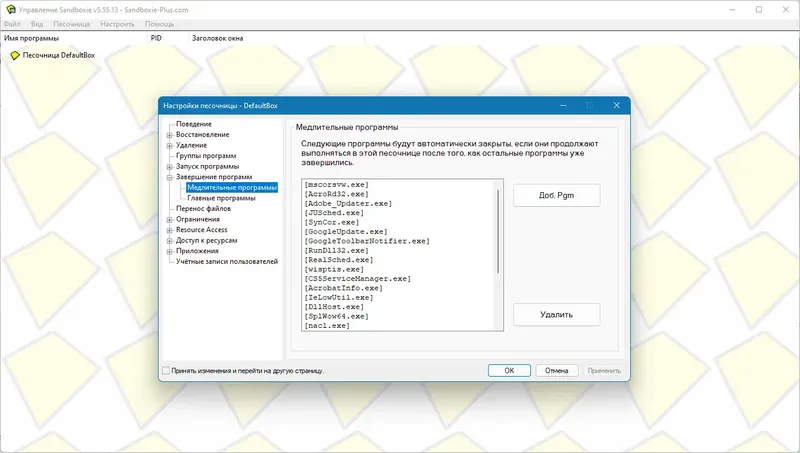Expand the Ограничения tree node
The height and width of the screenshot is (453, 800).
point(169,220)
